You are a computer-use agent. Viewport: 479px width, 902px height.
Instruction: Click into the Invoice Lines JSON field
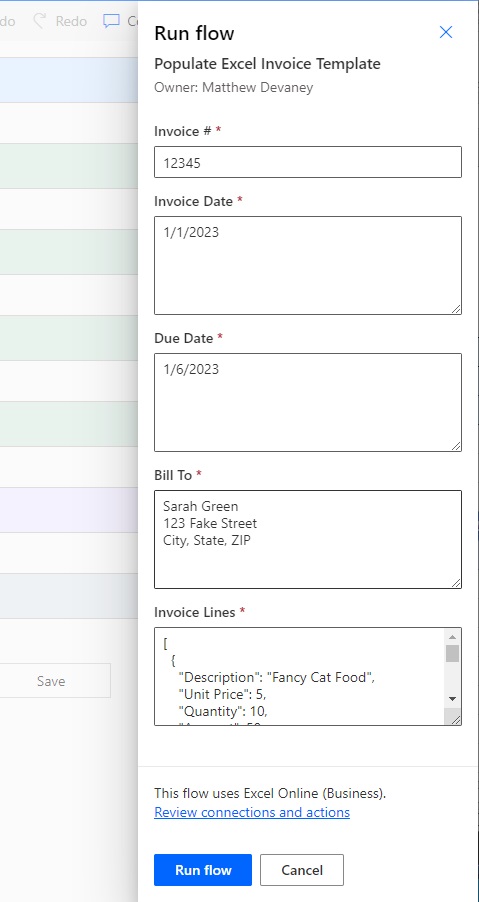tap(299, 676)
